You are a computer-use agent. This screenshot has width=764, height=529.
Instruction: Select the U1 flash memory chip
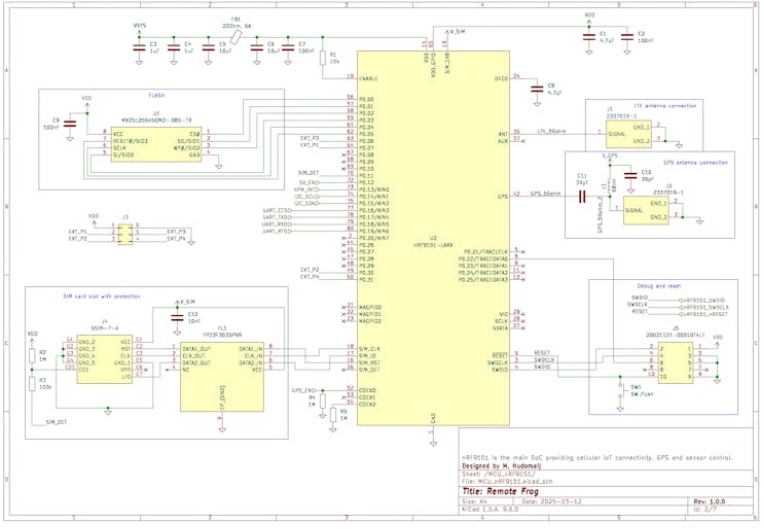pos(157,145)
